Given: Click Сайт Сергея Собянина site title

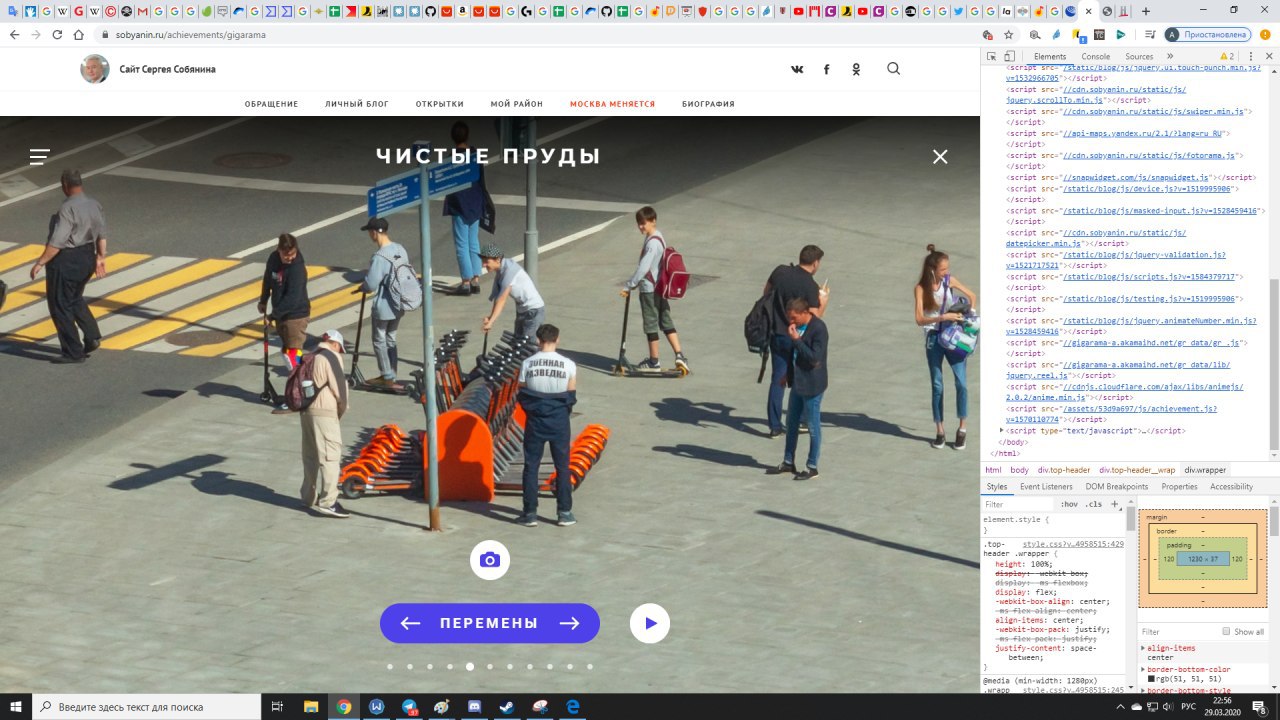Looking at the screenshot, I should pyautogui.click(x=167, y=69).
